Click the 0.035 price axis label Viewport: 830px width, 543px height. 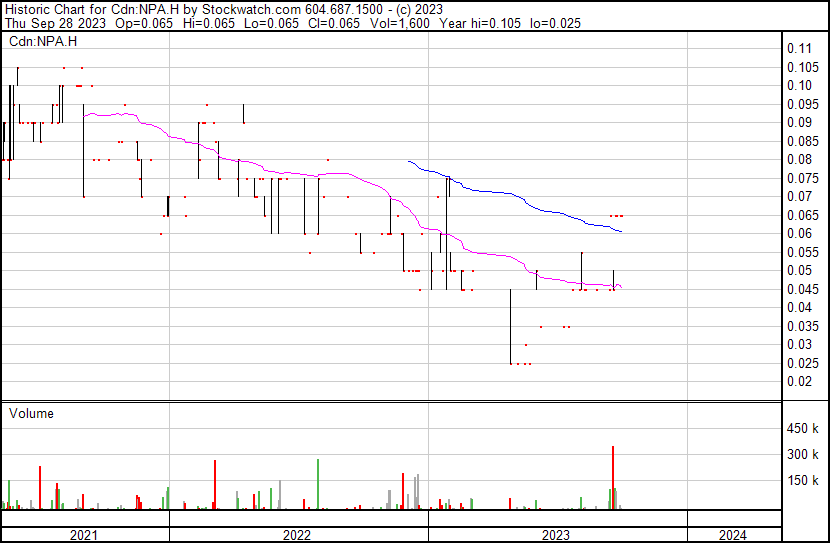click(x=803, y=327)
